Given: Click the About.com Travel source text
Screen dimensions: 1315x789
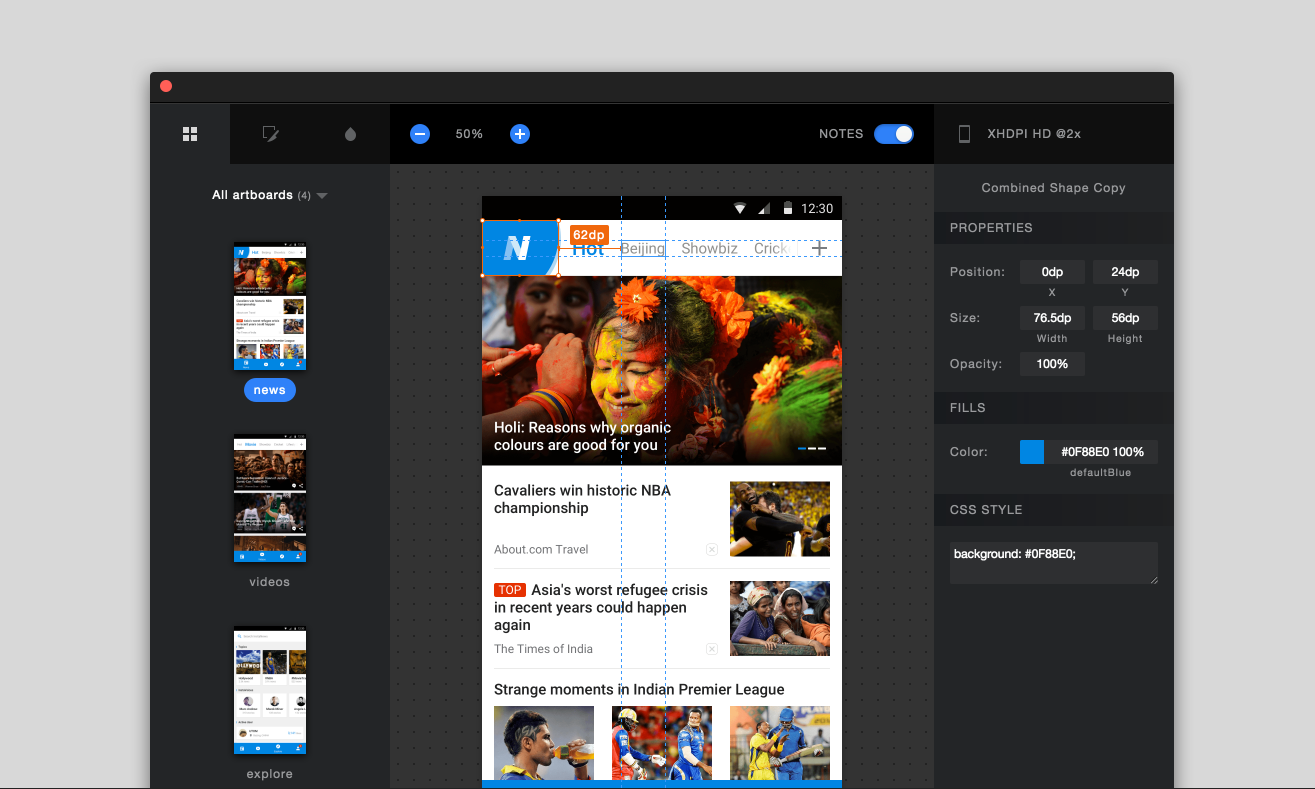Looking at the screenshot, I should pyautogui.click(x=541, y=549).
